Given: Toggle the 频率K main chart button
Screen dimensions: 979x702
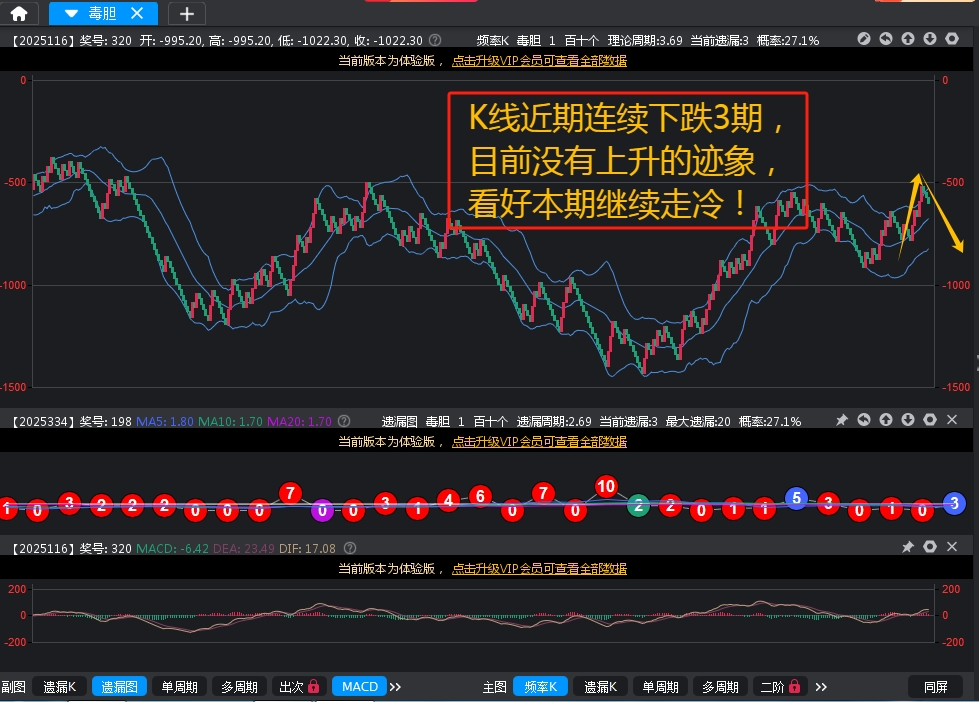Looking at the screenshot, I should pos(540,686).
